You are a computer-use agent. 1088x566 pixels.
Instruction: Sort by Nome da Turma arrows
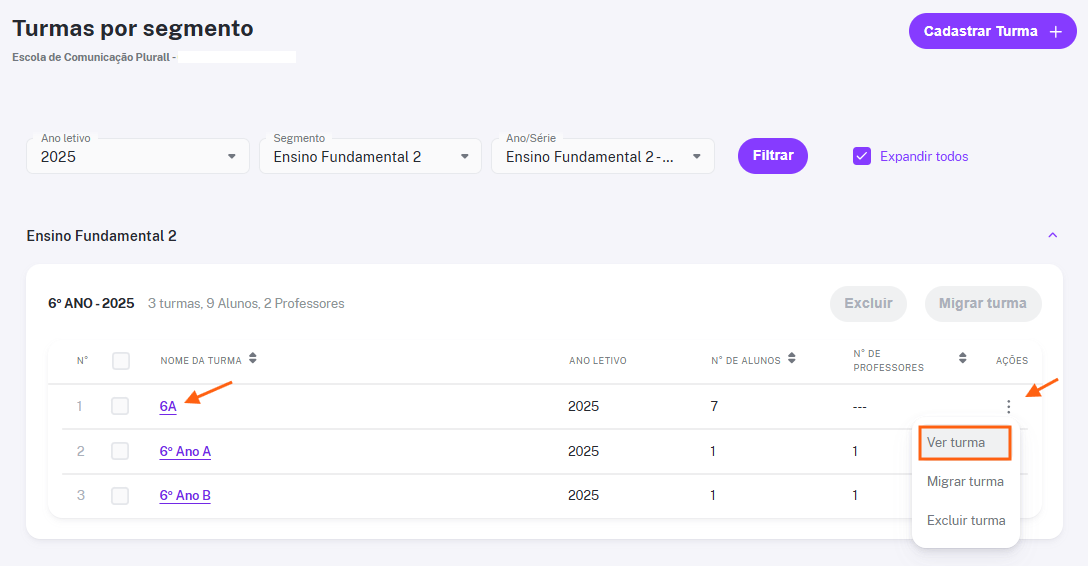[x=253, y=358]
